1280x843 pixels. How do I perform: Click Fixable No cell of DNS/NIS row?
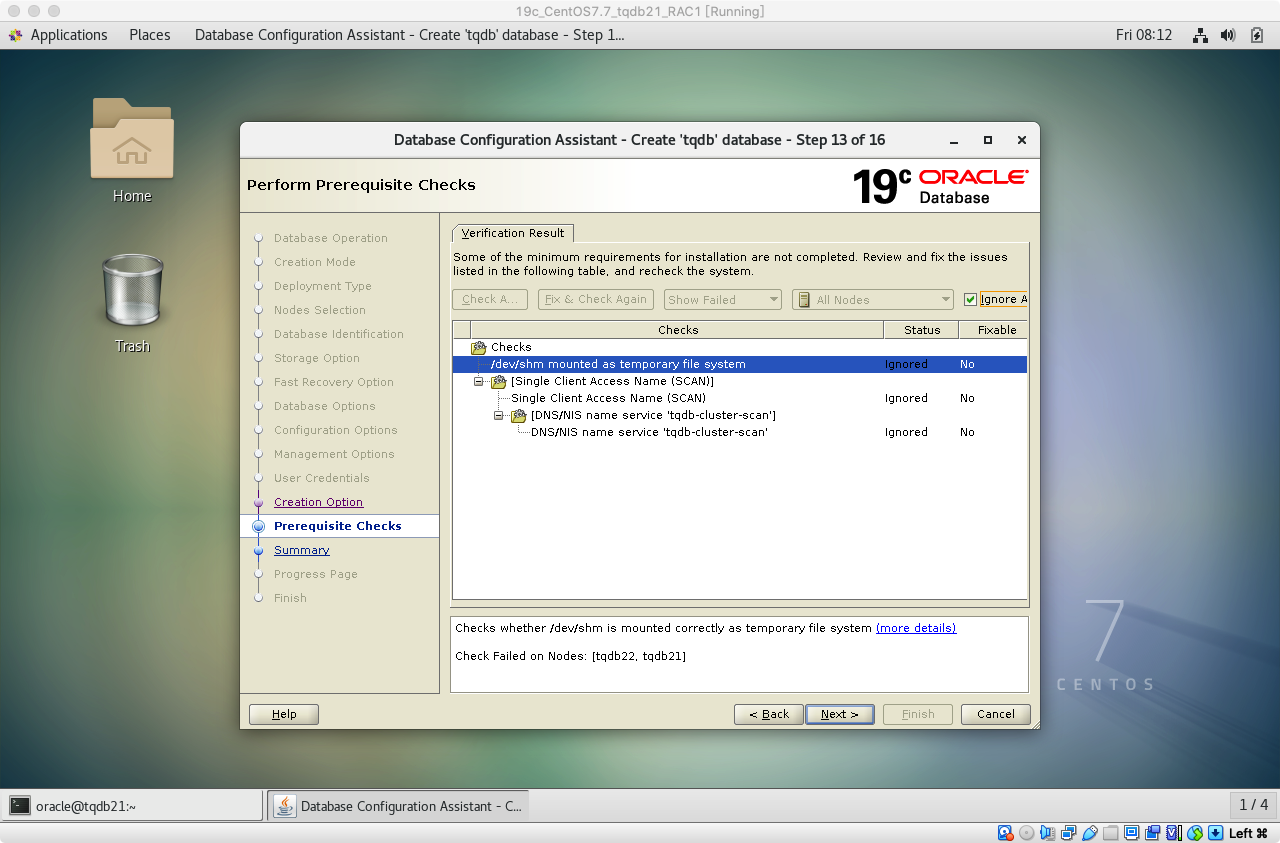(x=967, y=432)
